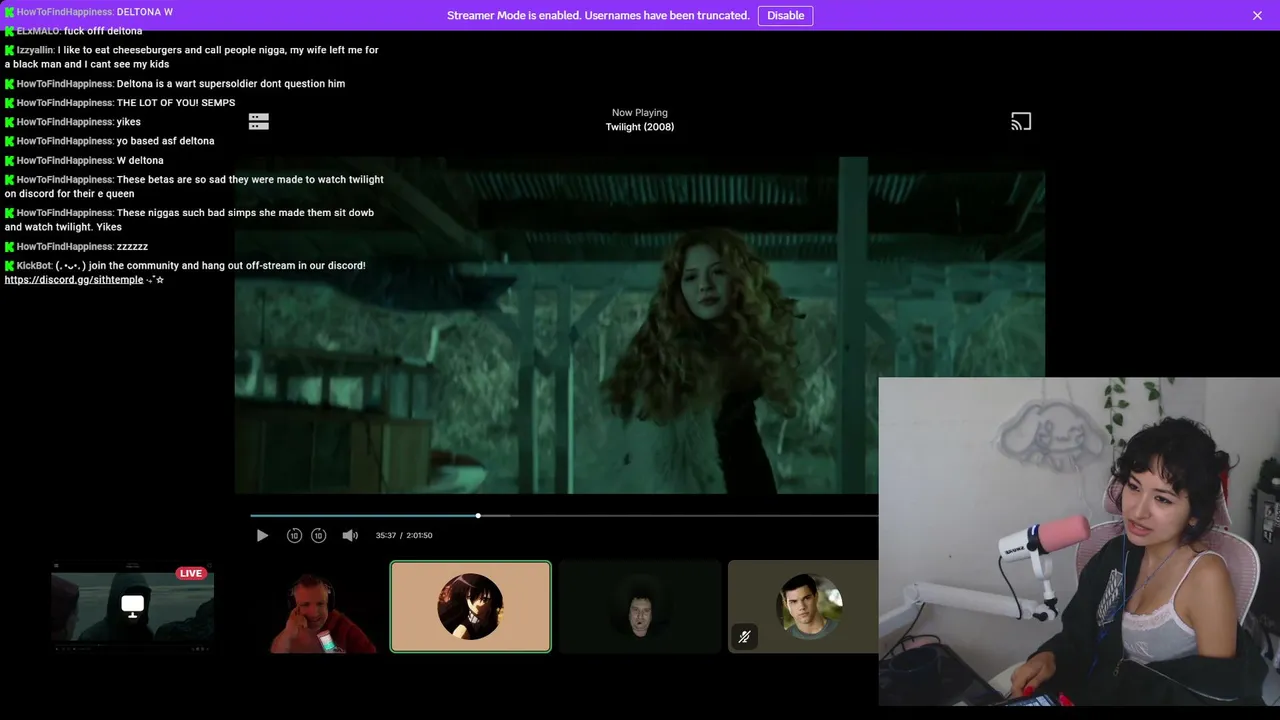Click the ELxMALO username in chat

coord(38,31)
